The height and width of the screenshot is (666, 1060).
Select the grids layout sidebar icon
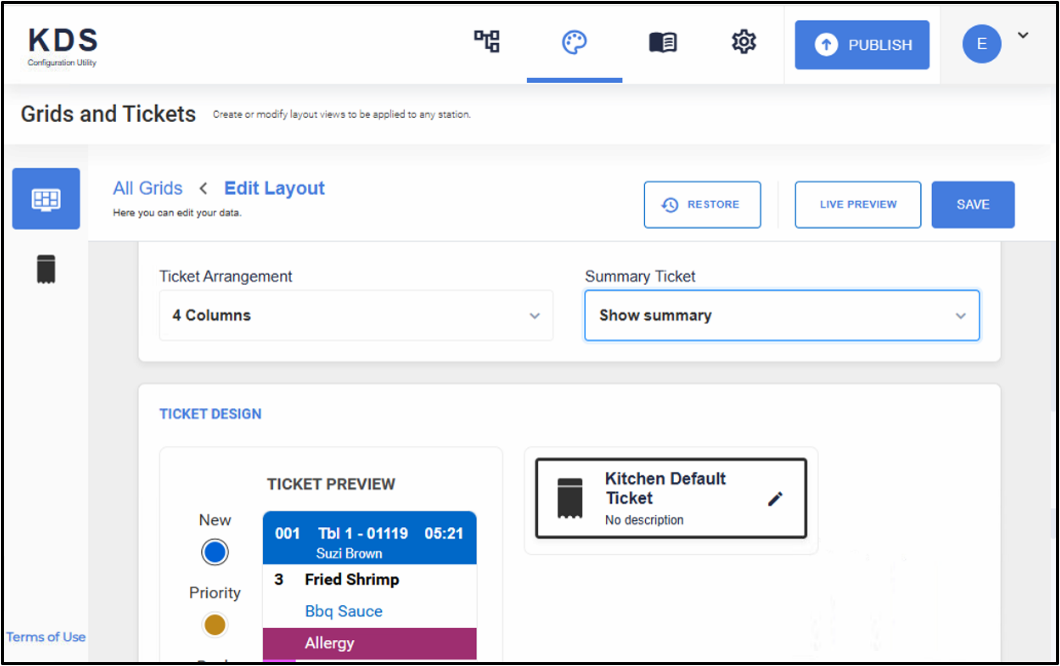[x=46, y=199]
